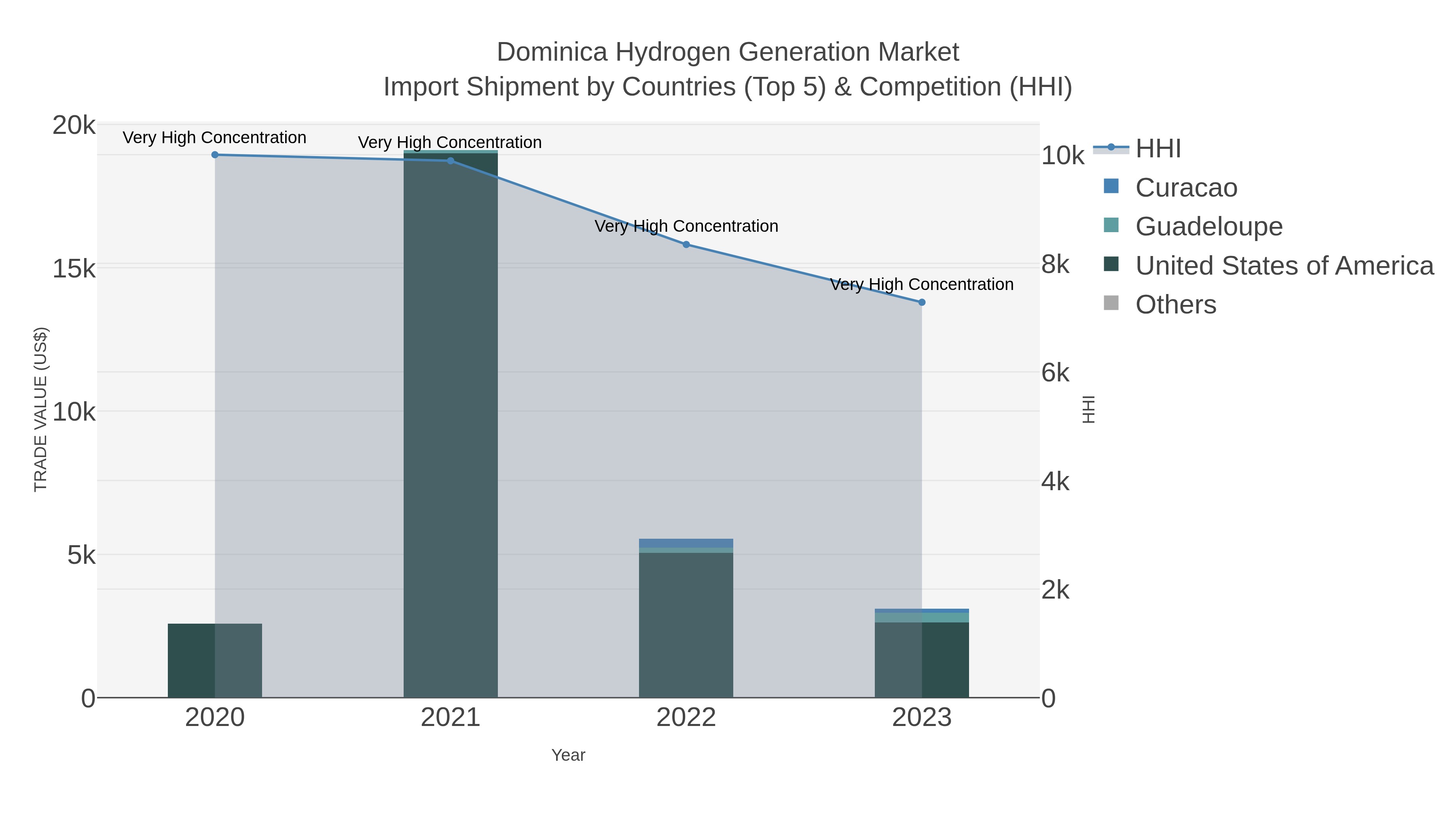The image size is (1456, 819).
Task: Click the Curacao blue color swatch
Action: coord(1111,186)
